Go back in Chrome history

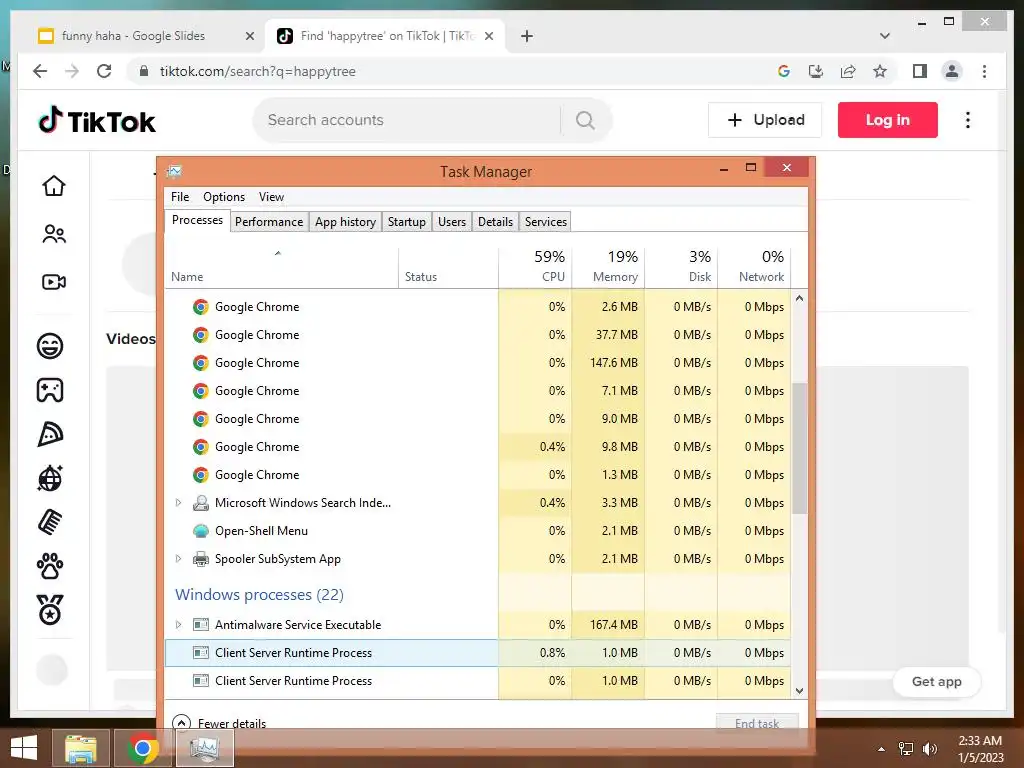coord(40,71)
